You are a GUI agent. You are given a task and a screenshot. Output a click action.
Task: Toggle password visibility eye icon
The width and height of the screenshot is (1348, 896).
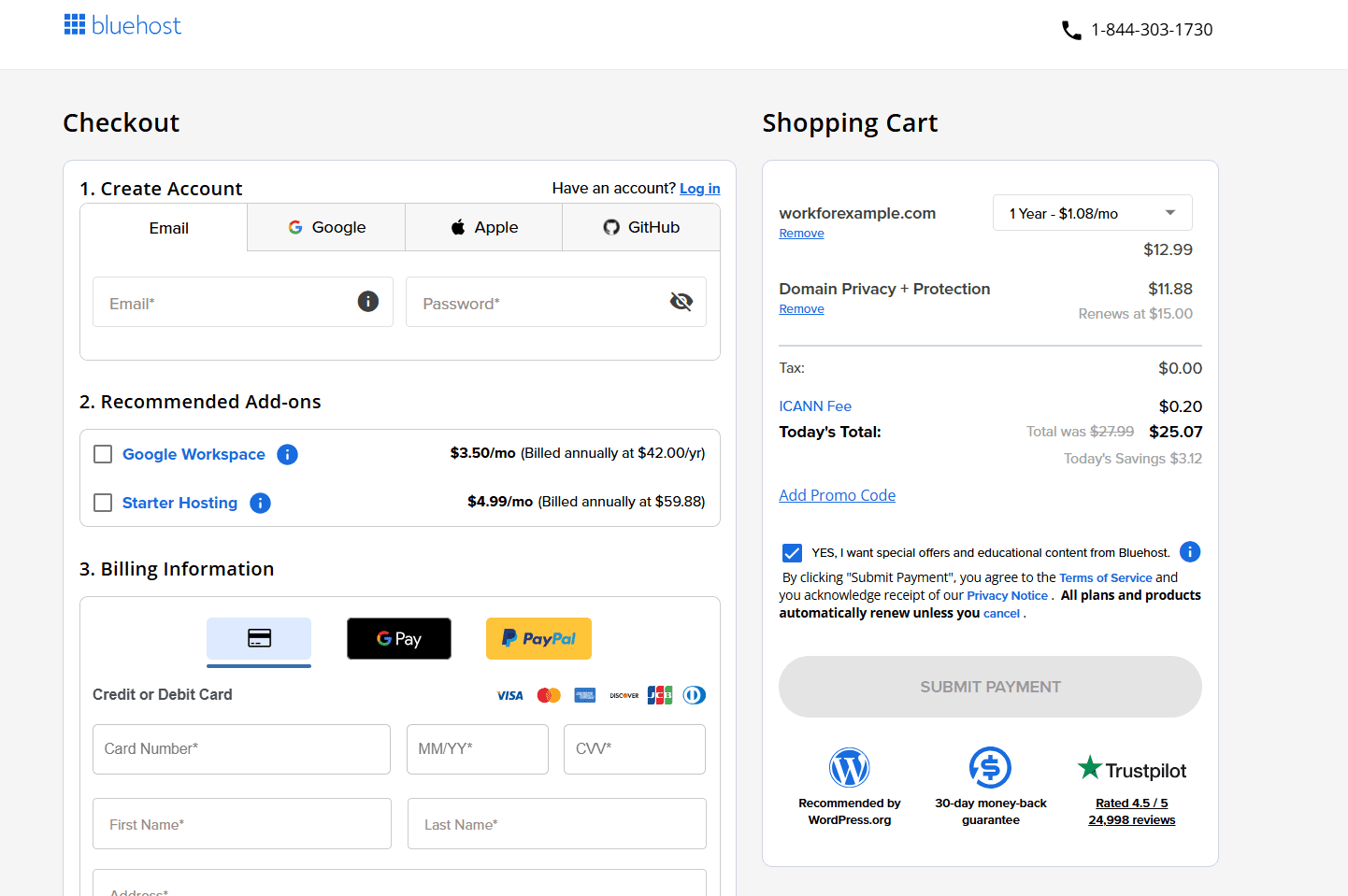click(681, 301)
